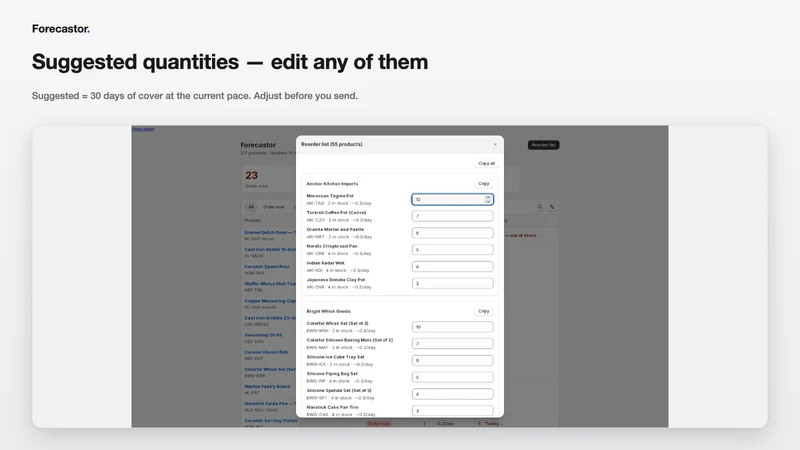Edit the Japanese Donabe Clay Pot quantity
The height and width of the screenshot is (450, 800).
pyautogui.click(x=453, y=283)
